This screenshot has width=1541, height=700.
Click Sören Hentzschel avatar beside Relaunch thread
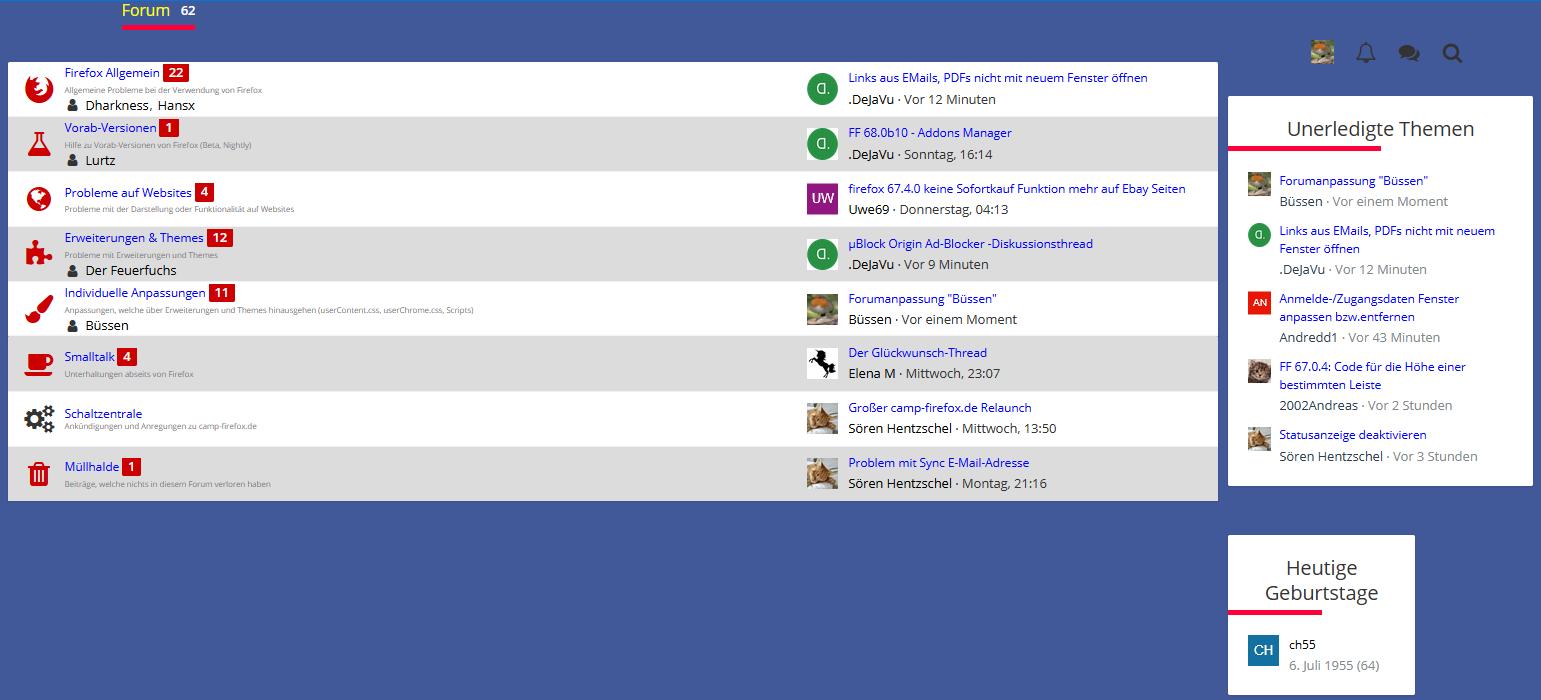coord(822,418)
